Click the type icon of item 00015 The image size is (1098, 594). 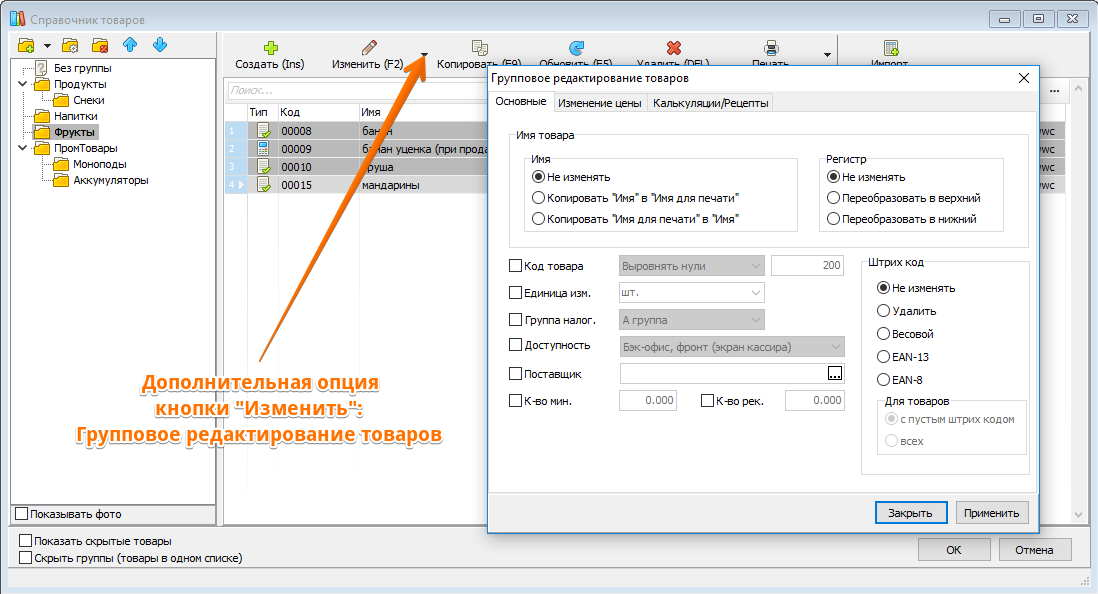point(263,185)
